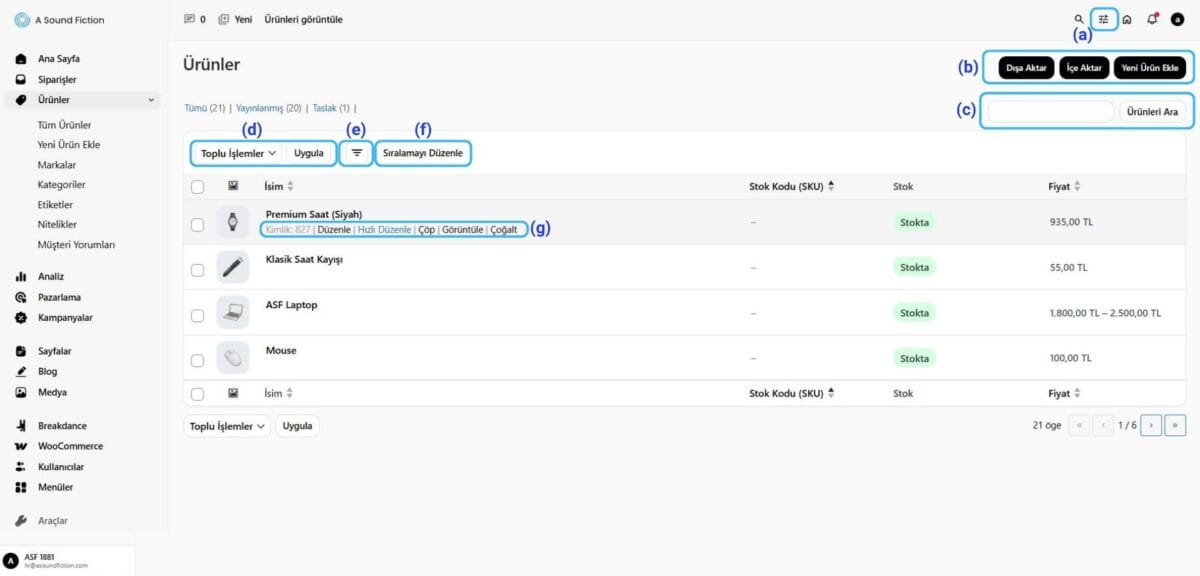Viewport: 1200px width, 576px height.
Task: Open Medya in the sidebar
Action: (x=52, y=392)
